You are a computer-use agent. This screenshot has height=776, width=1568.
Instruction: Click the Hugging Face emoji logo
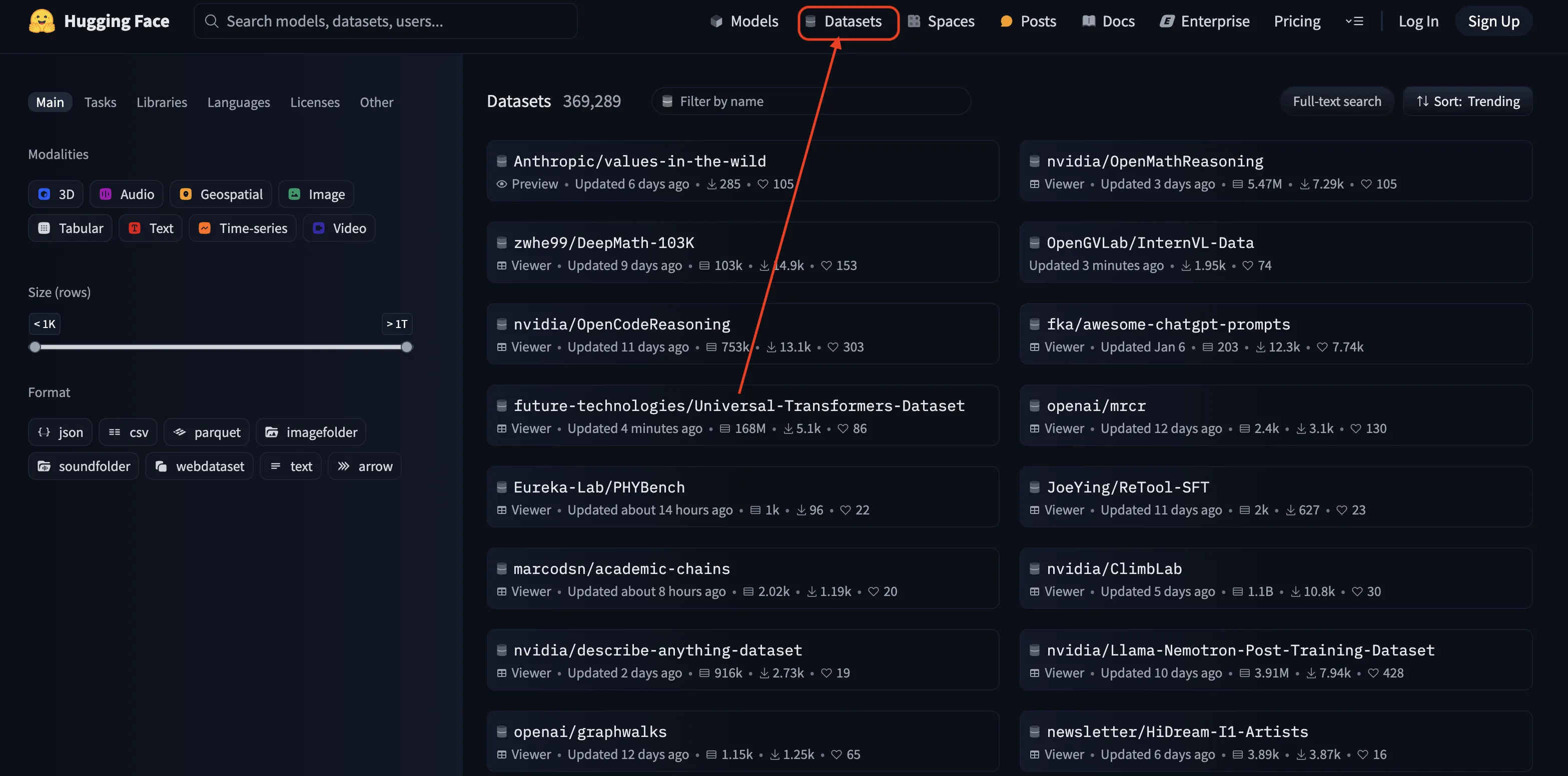coord(42,21)
